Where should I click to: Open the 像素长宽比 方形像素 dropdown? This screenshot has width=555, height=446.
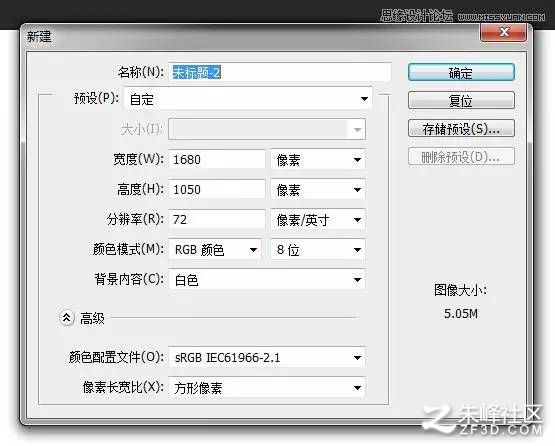coord(267,388)
